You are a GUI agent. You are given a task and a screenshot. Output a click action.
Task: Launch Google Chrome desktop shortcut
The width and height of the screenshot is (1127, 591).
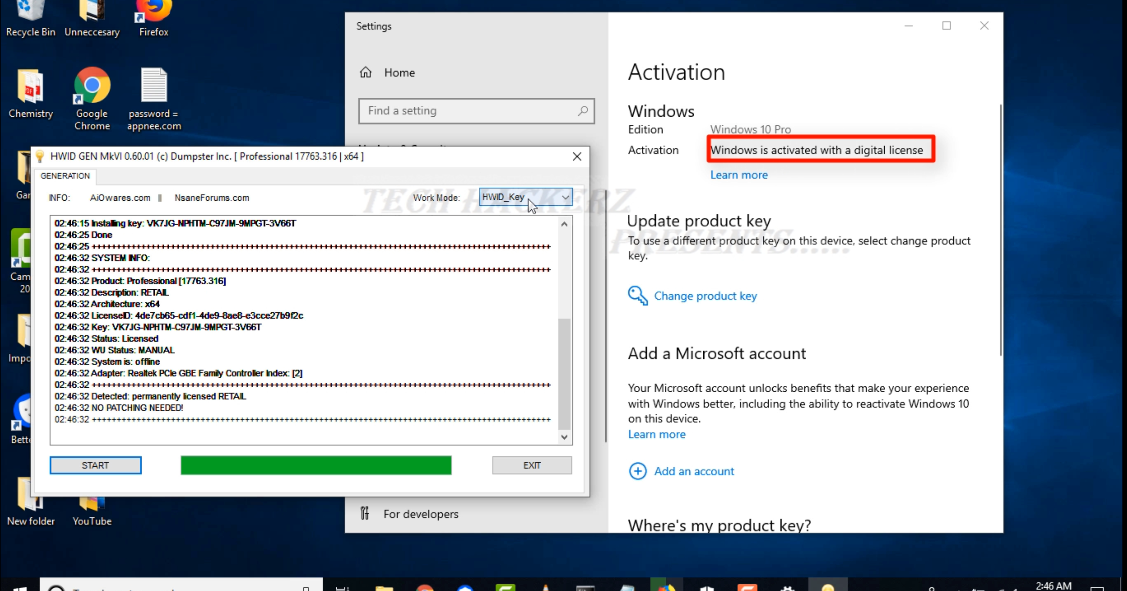point(92,99)
